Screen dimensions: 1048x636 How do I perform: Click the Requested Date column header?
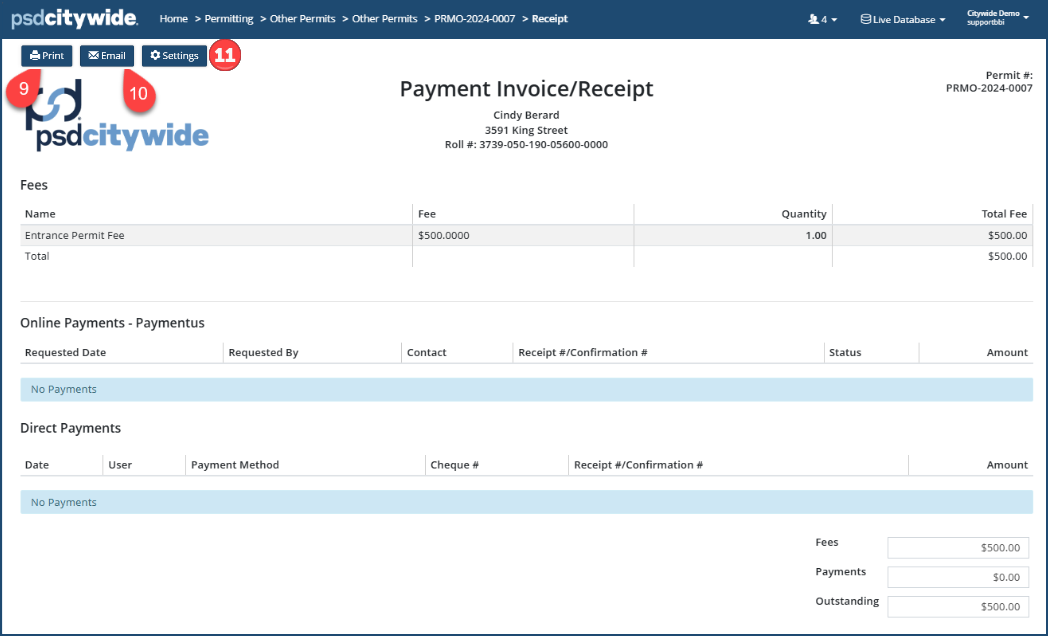tap(65, 352)
